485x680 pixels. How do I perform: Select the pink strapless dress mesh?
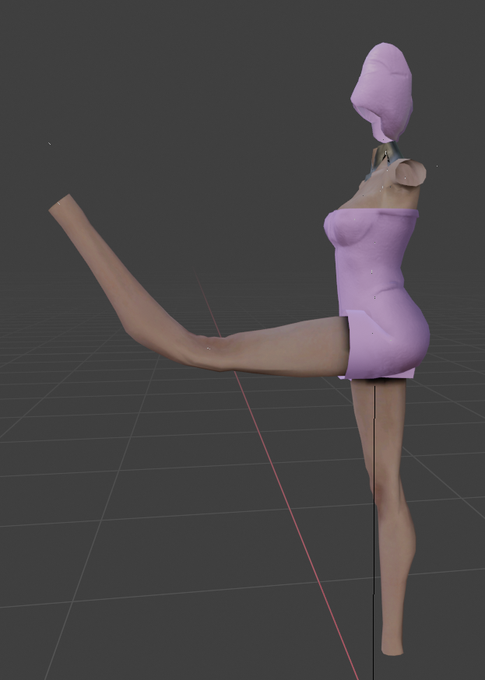377,295
